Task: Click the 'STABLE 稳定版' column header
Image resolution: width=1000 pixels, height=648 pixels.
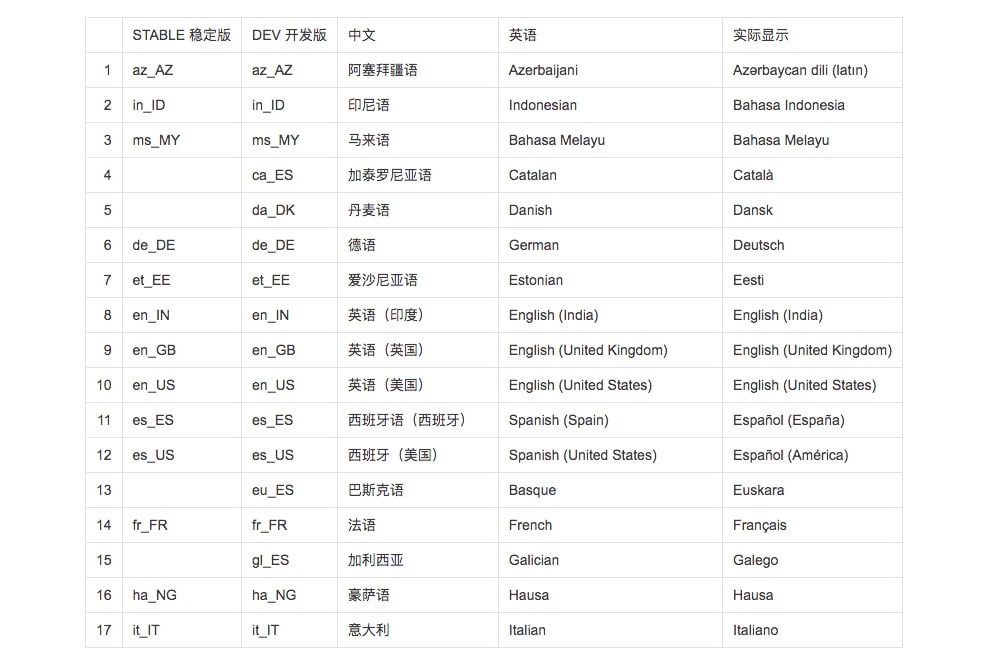Action: coord(182,35)
